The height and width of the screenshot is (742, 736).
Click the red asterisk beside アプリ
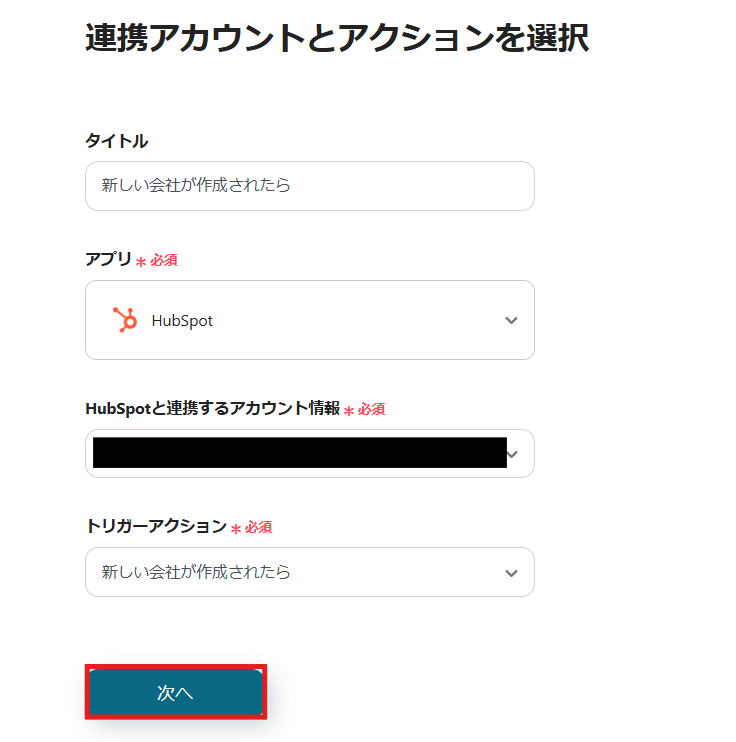(141, 261)
